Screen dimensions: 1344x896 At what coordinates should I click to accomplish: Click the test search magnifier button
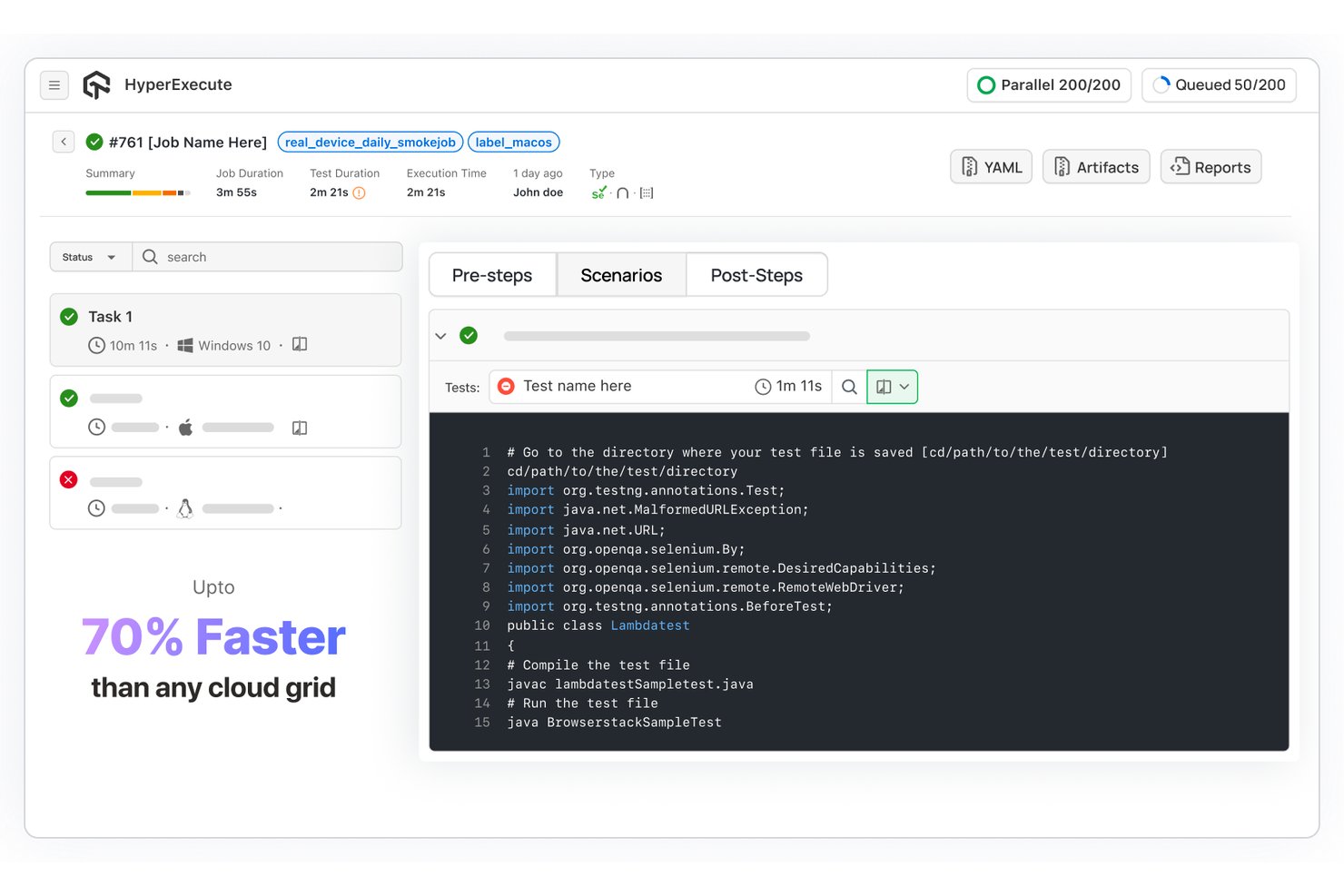point(849,387)
